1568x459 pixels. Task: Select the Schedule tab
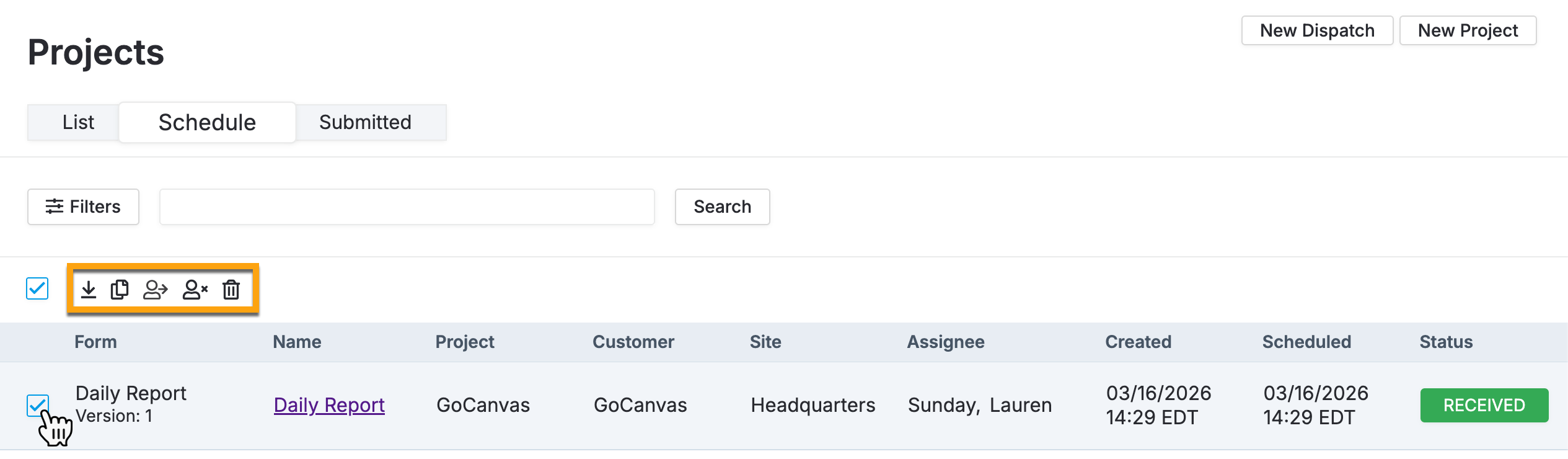click(207, 122)
